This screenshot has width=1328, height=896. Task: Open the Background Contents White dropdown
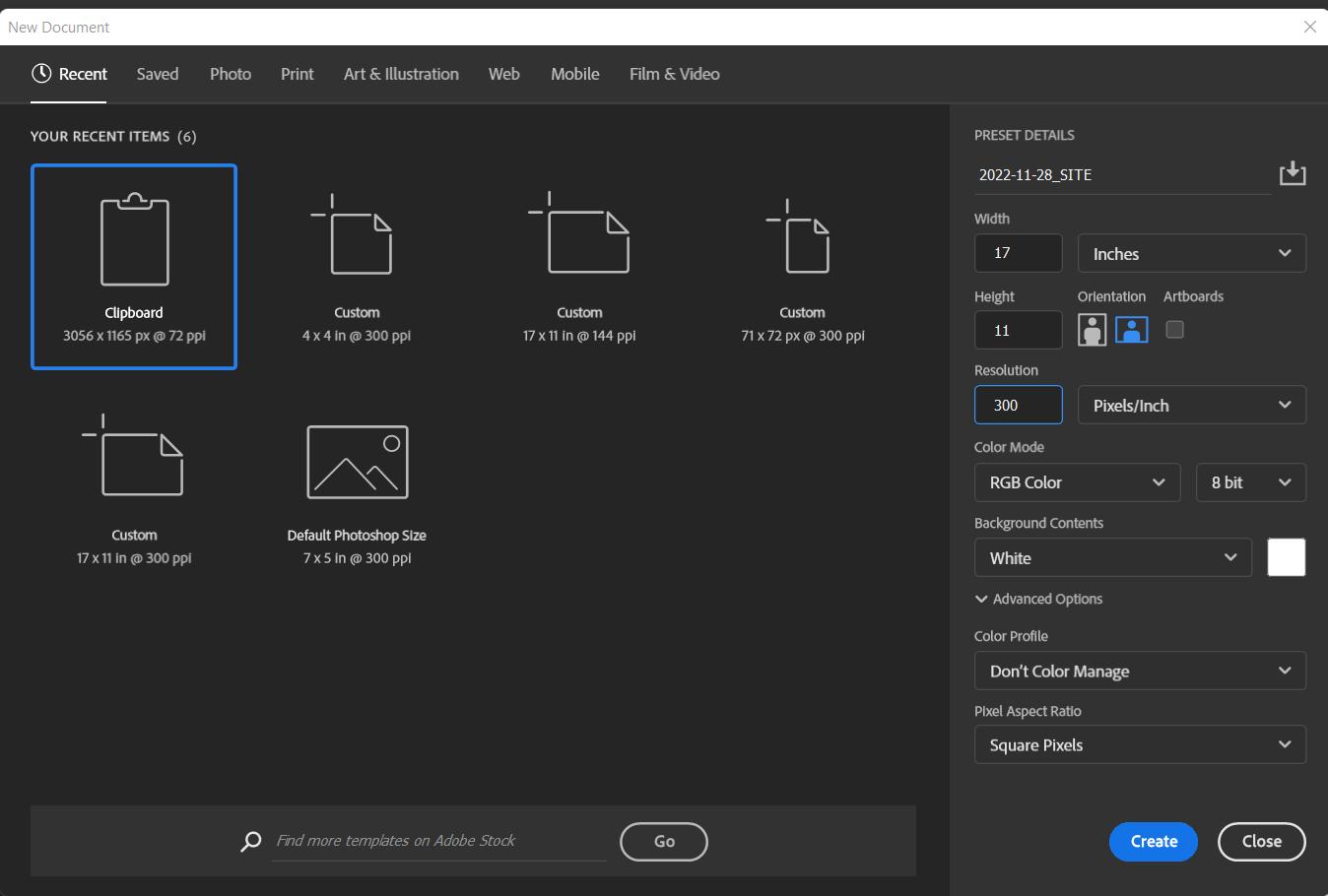pyautogui.click(x=1113, y=557)
